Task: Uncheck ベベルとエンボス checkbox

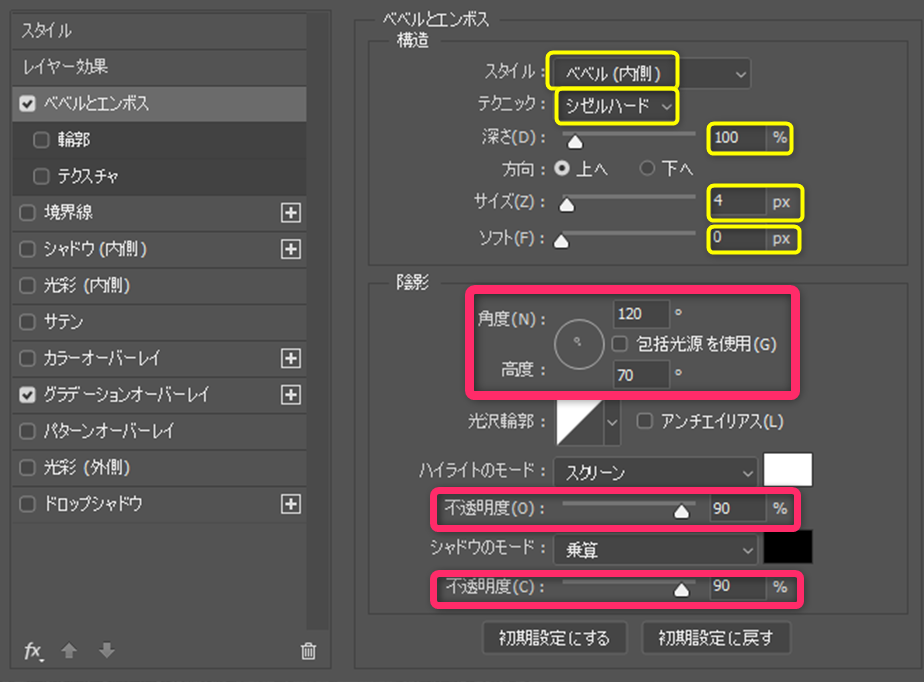Action: coord(27,104)
